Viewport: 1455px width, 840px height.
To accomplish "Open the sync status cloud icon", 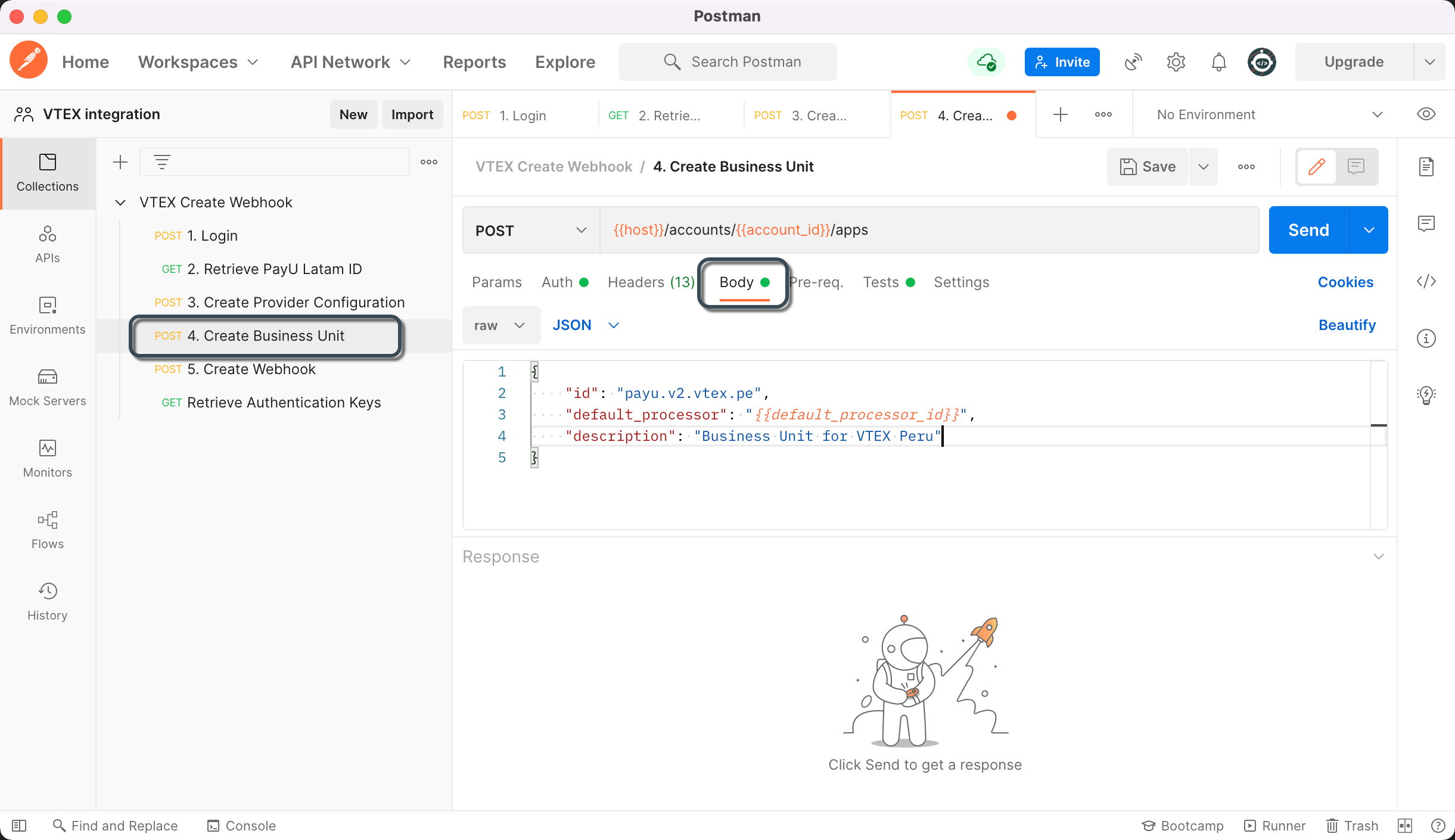I will 987,62.
